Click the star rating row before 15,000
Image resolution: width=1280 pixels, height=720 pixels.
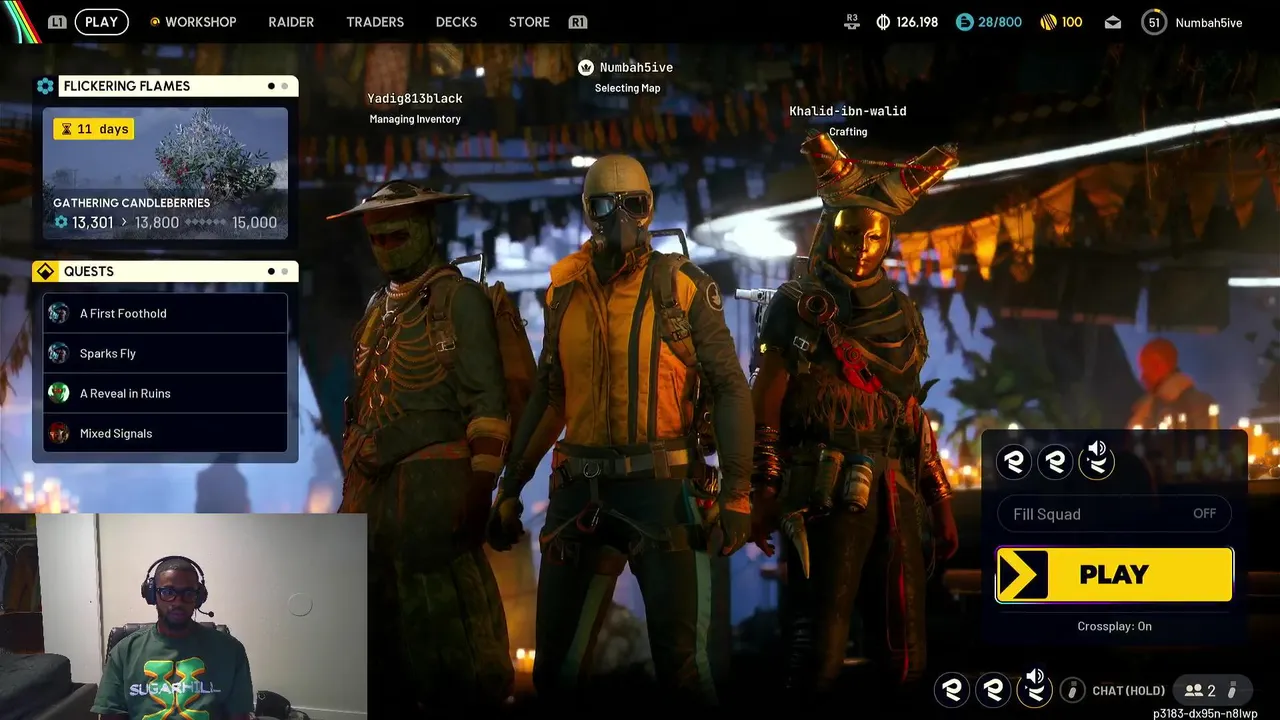[205, 223]
